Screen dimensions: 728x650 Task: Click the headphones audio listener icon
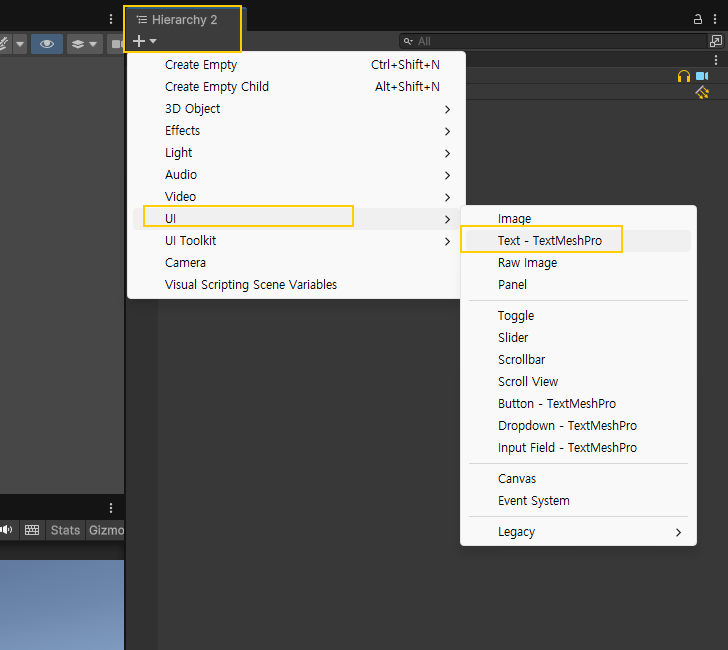(684, 76)
